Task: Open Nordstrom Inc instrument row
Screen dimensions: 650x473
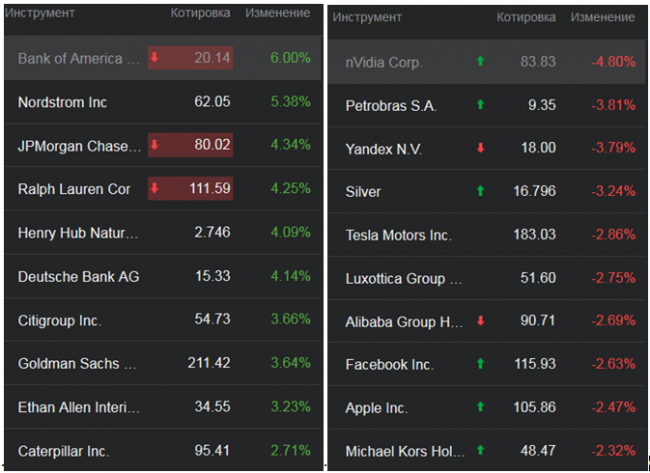Action: coord(63,102)
